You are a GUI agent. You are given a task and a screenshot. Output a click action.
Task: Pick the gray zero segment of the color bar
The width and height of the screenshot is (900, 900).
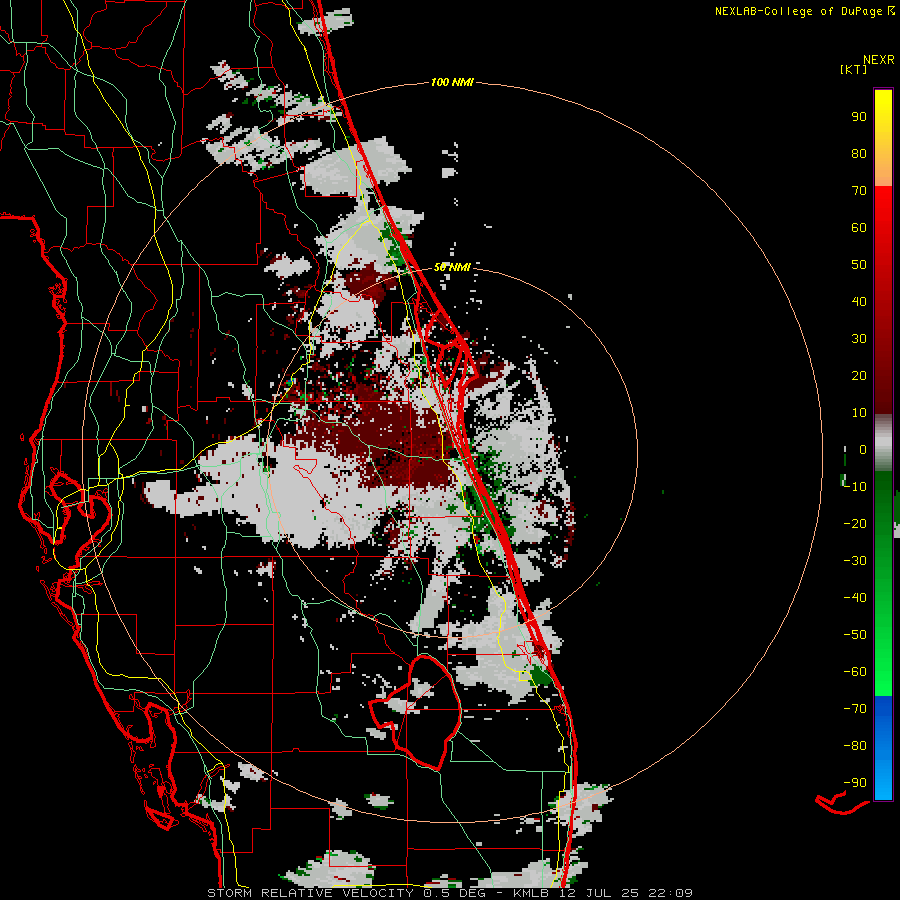coord(883,443)
